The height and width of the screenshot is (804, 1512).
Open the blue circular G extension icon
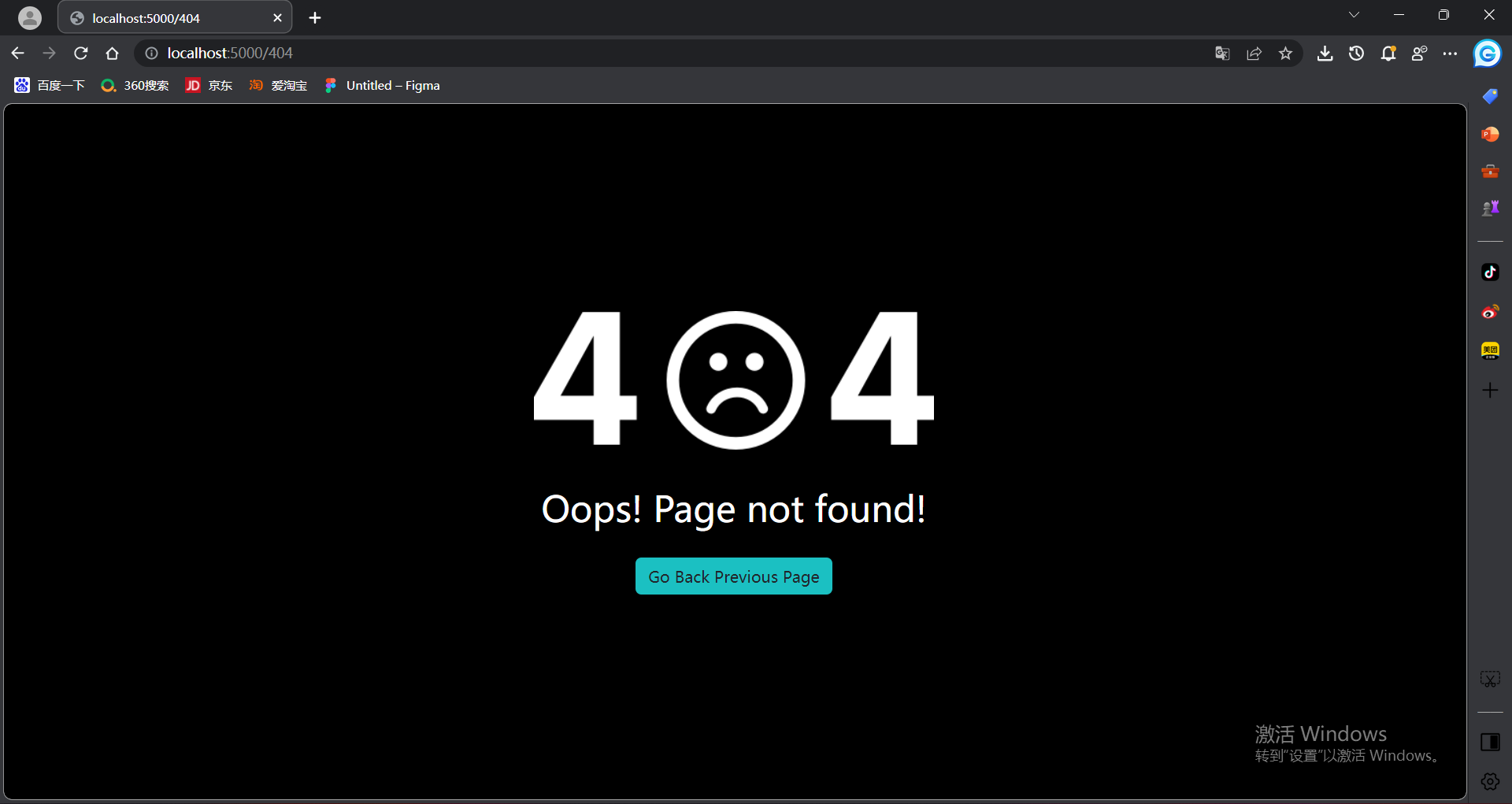pyautogui.click(x=1487, y=54)
